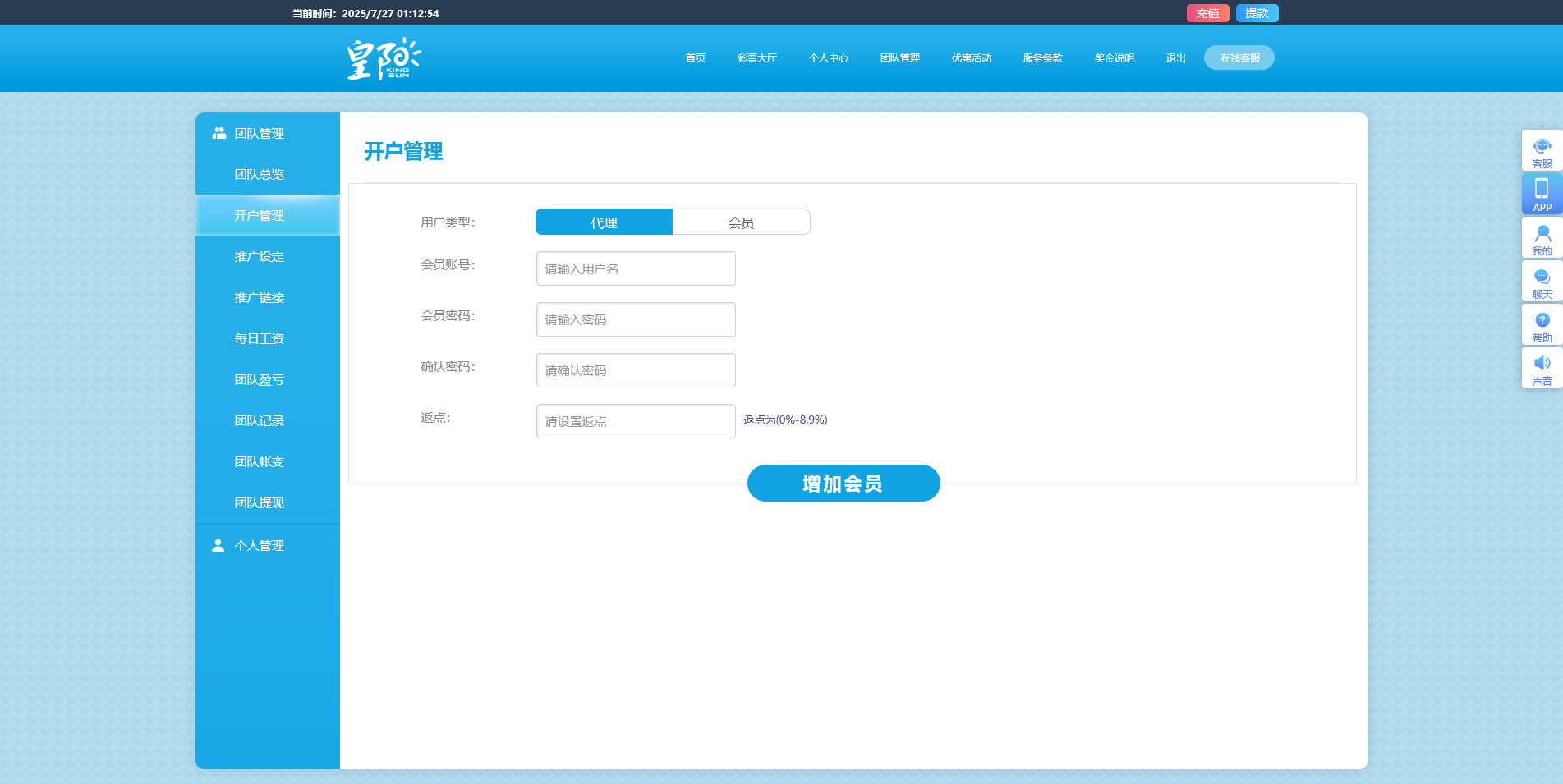This screenshot has height=784, width=1563.
Task: Click 退出 to log out
Action: pos(1175,58)
